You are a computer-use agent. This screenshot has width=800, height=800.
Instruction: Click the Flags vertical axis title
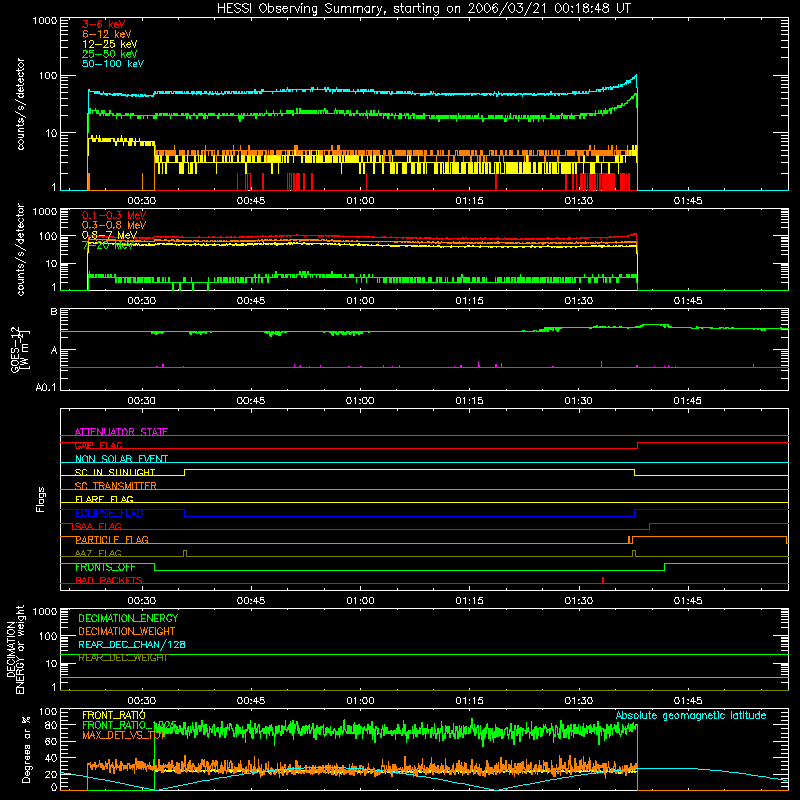coord(41,499)
